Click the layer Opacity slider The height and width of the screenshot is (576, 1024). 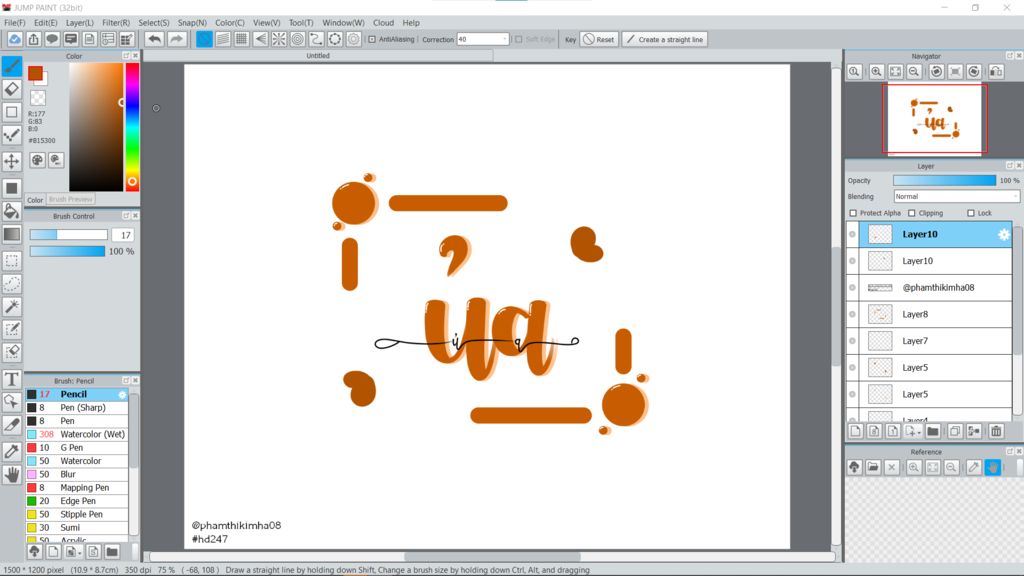tap(944, 180)
